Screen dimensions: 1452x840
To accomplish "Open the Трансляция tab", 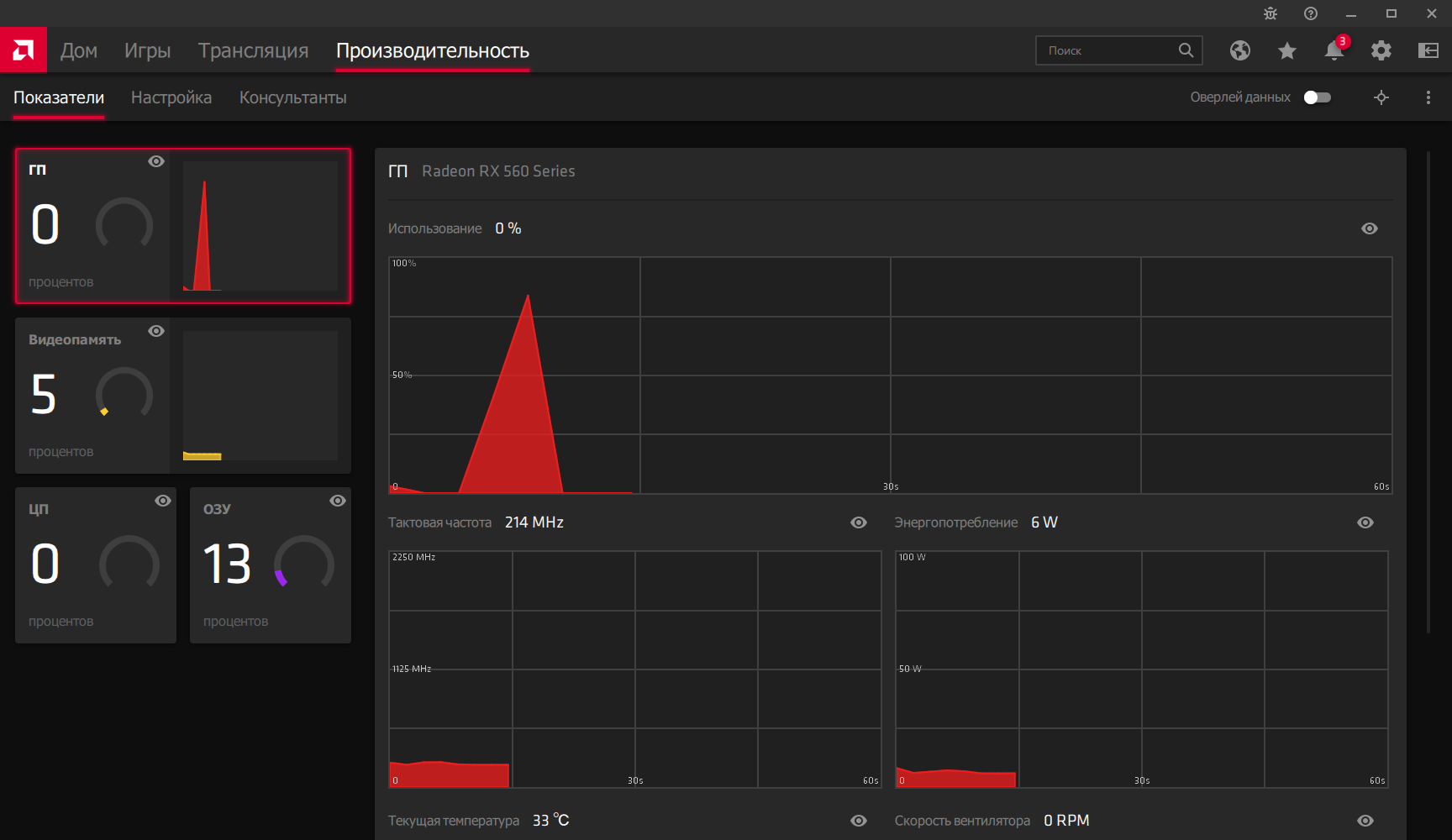I will 254,50.
